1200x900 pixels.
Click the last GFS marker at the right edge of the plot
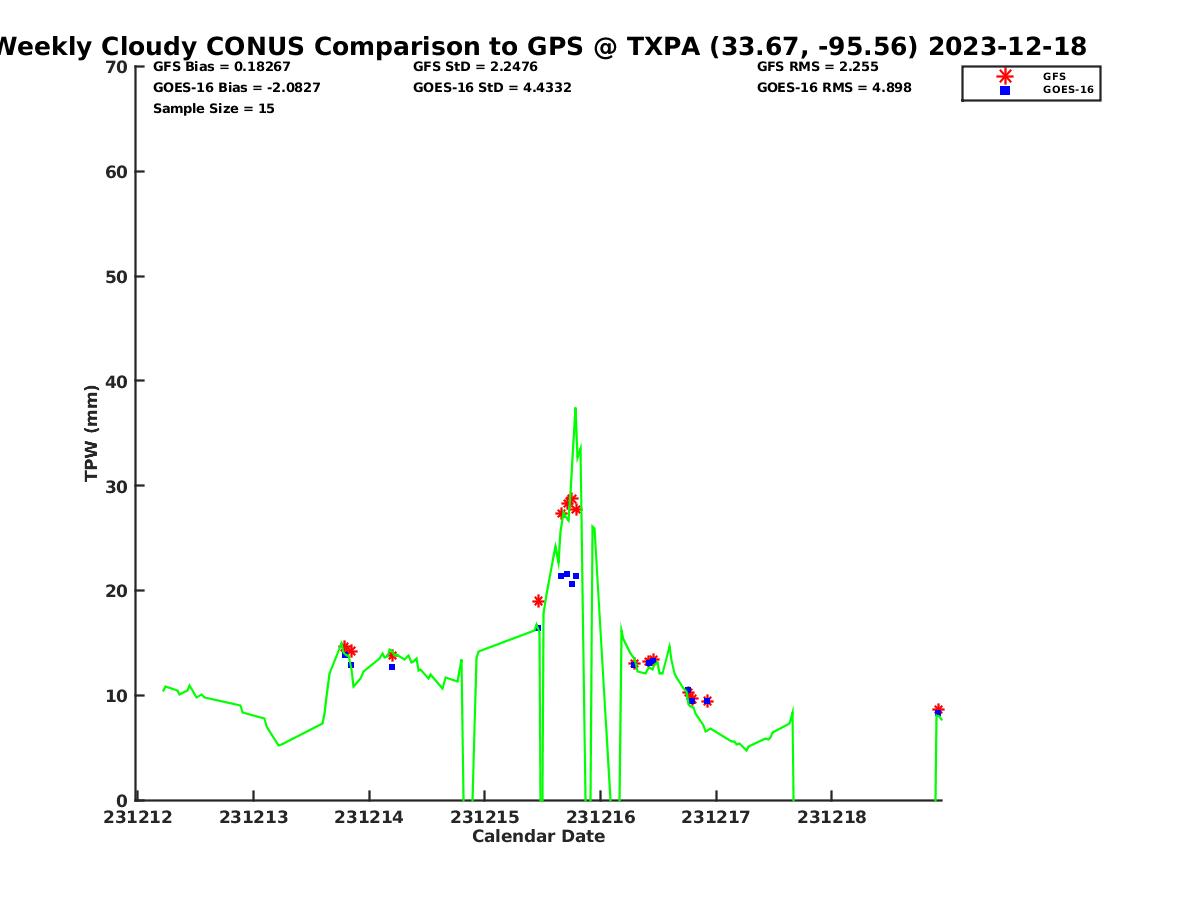click(x=938, y=709)
